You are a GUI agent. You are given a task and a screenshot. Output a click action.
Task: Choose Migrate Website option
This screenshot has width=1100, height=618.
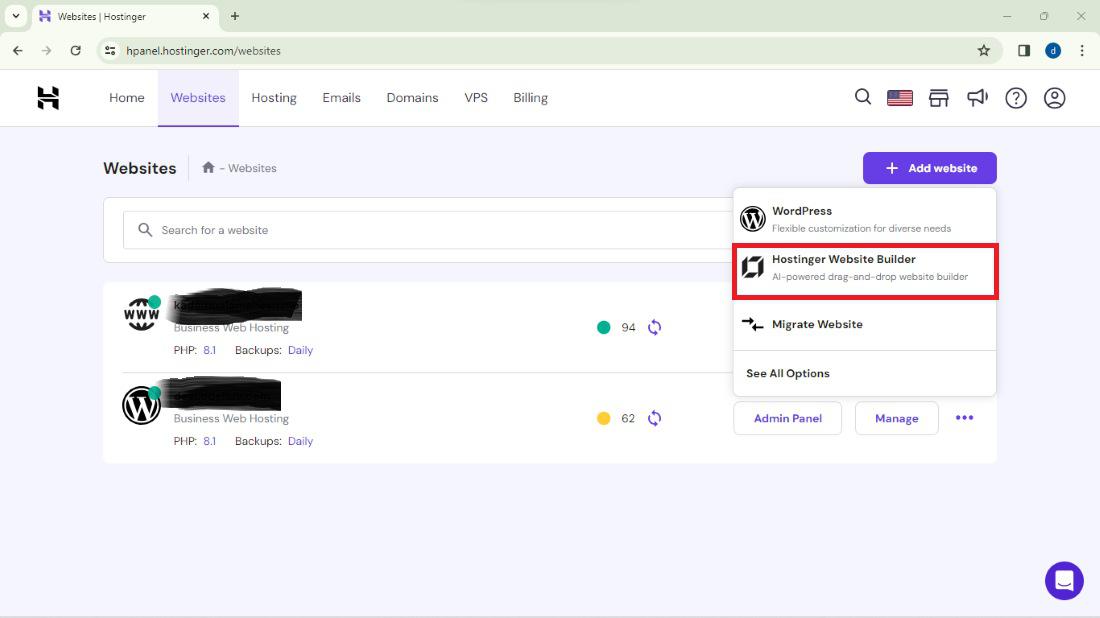[864, 324]
